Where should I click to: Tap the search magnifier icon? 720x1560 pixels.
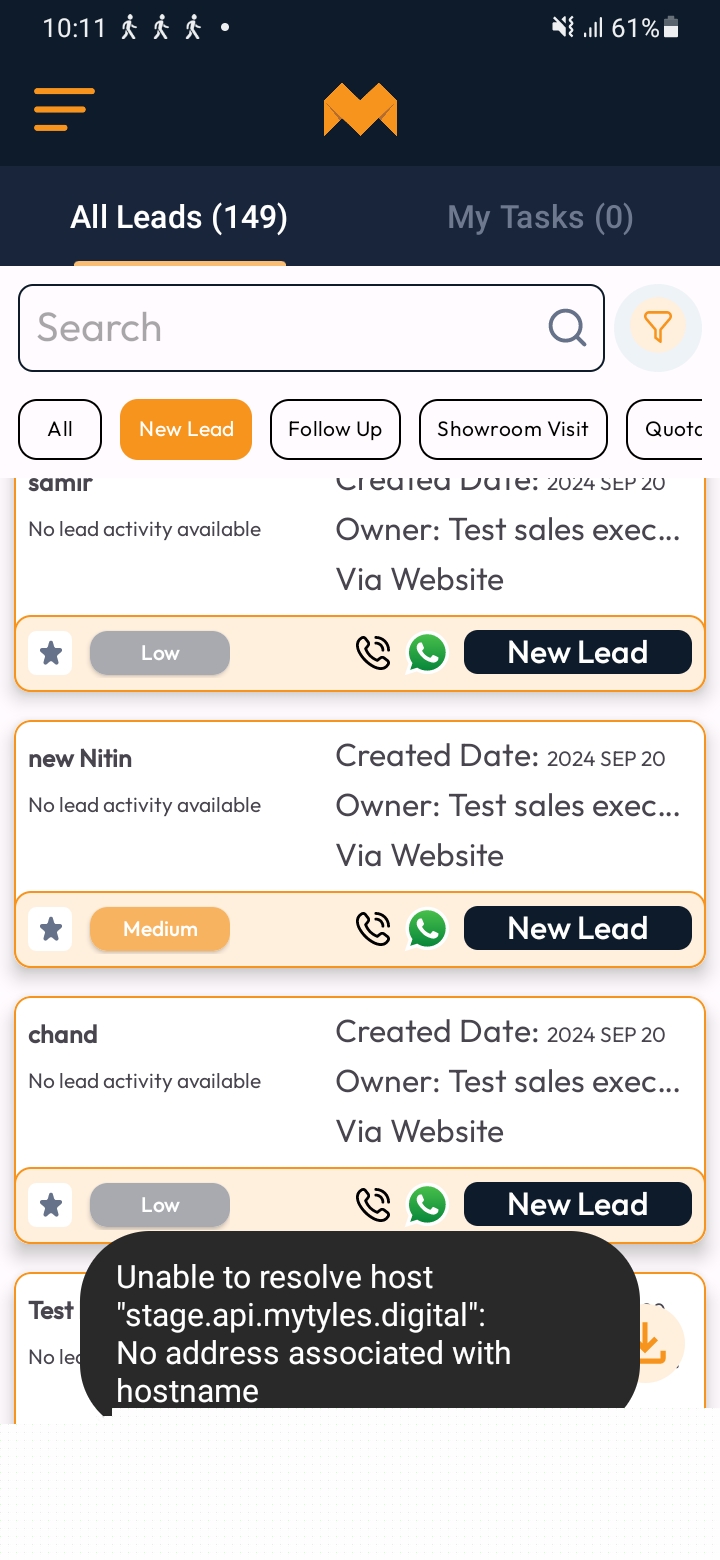567,327
